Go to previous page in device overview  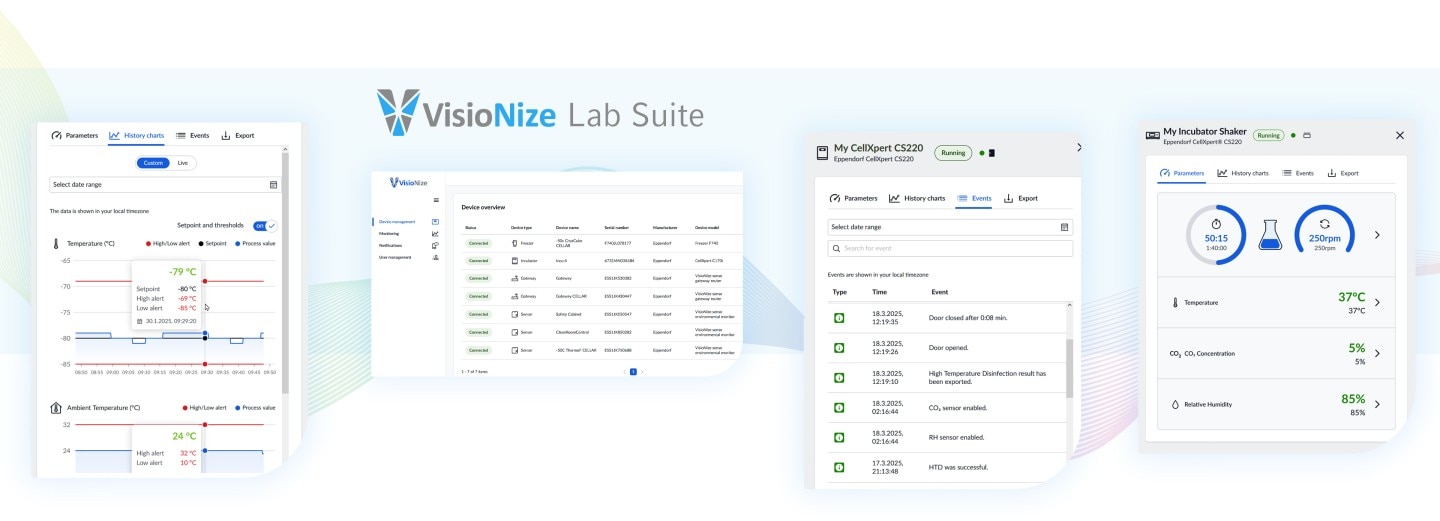[x=625, y=371]
